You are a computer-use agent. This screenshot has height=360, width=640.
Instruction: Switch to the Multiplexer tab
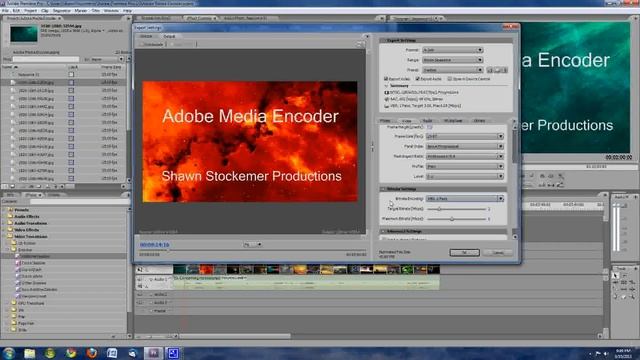pyautogui.click(x=453, y=121)
